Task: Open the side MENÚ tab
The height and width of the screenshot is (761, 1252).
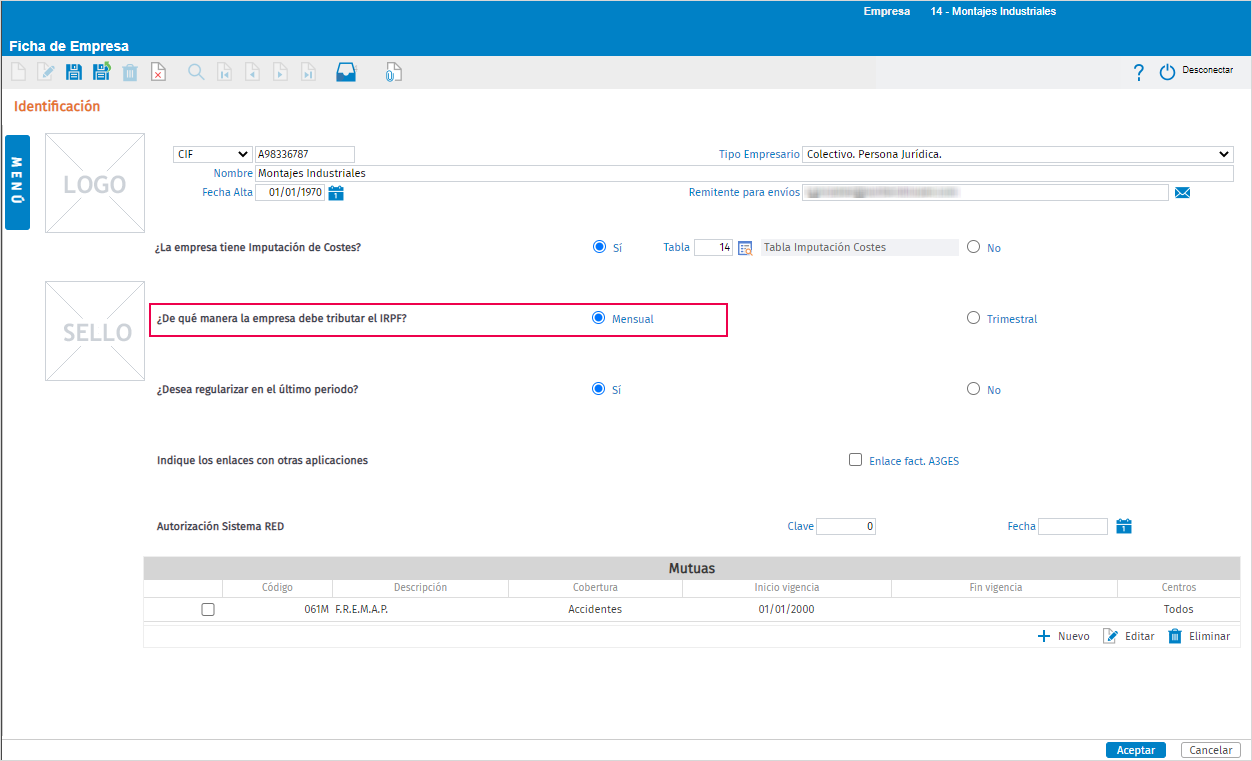Action: [17, 182]
